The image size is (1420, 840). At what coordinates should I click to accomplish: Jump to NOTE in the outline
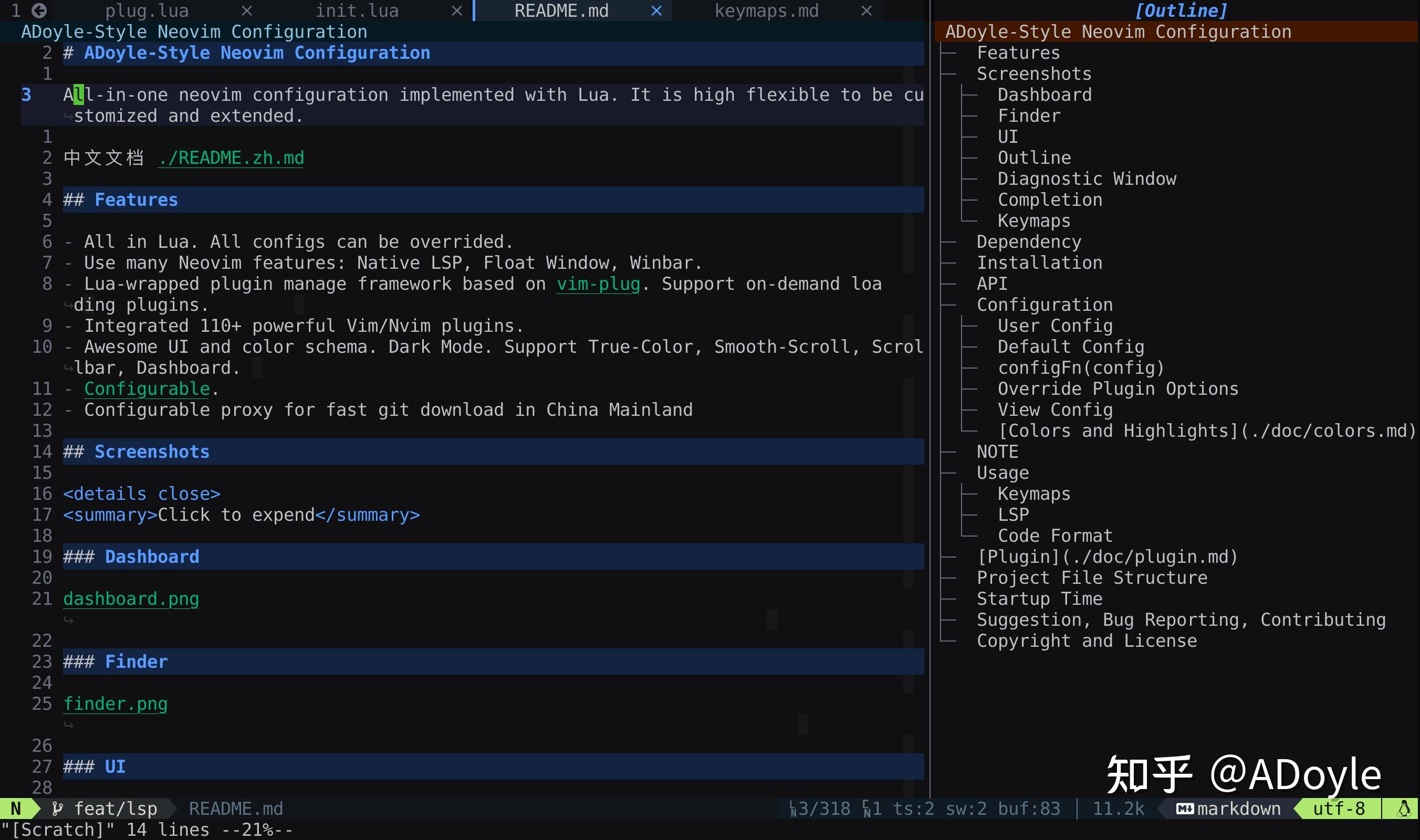(x=997, y=451)
